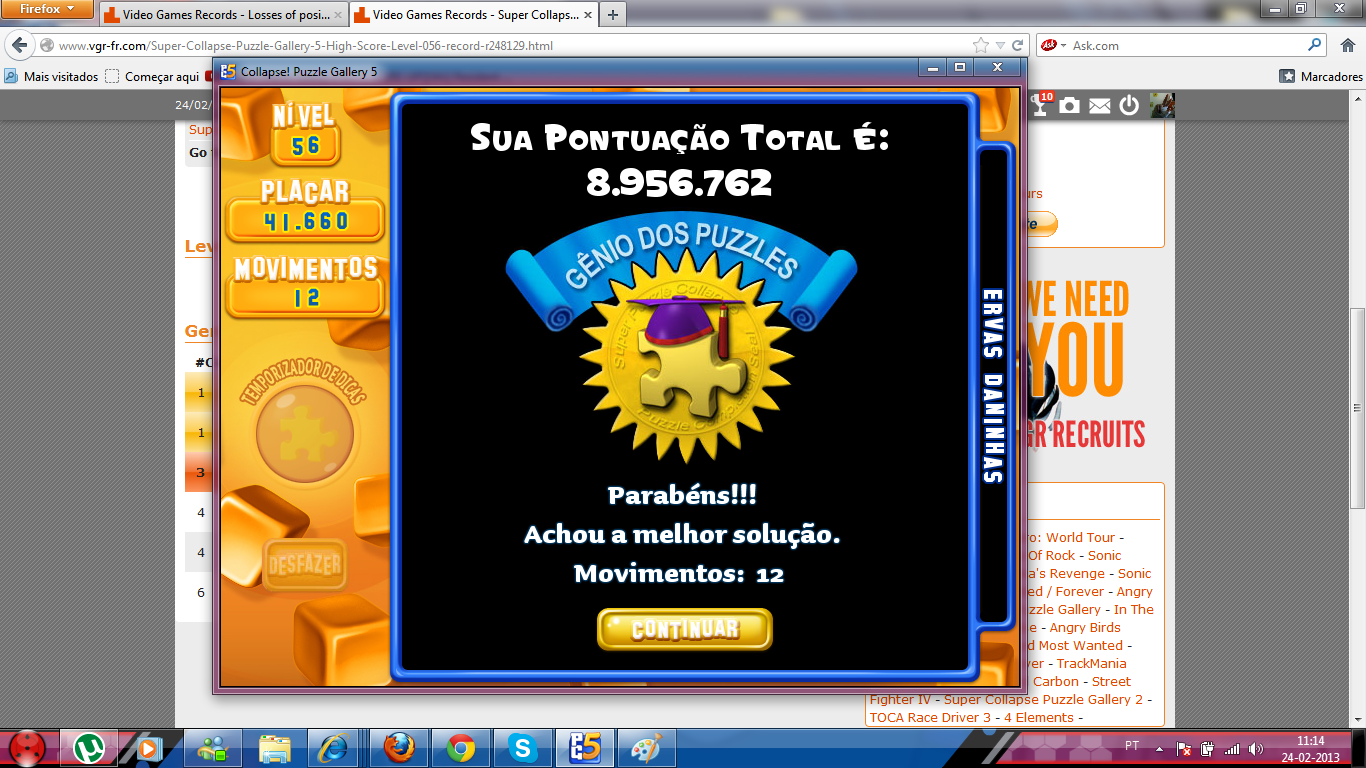This screenshot has width=1366, height=768.
Task: Open the TOCA Race Driver 3 link
Action: pos(929,717)
